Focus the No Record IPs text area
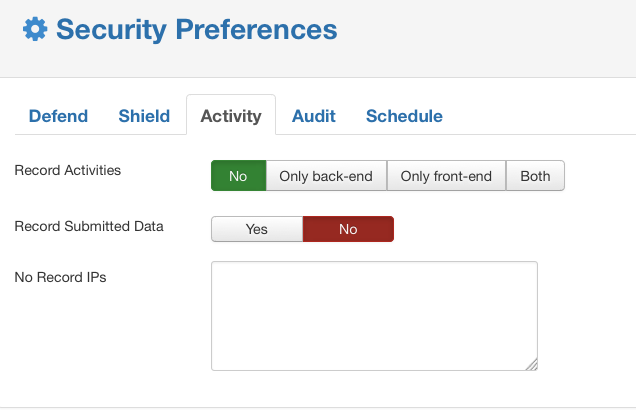This screenshot has width=636, height=410. [x=374, y=316]
